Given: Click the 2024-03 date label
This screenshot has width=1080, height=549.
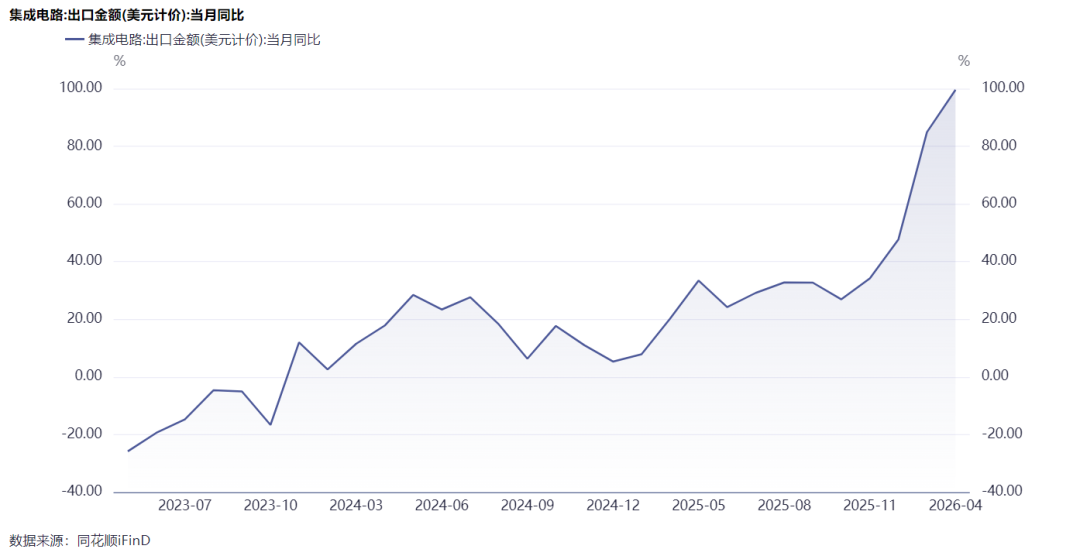Looking at the screenshot, I should coord(356,506).
